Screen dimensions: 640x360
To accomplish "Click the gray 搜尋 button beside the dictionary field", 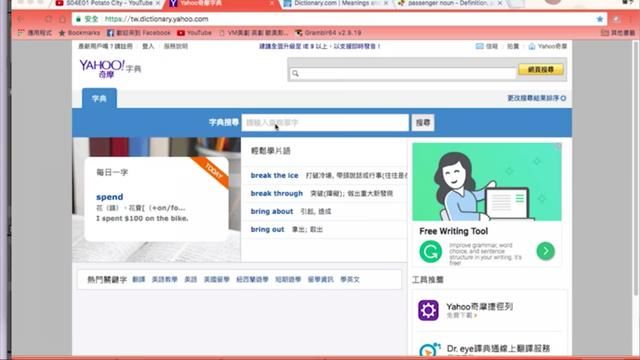I will tap(422, 122).
